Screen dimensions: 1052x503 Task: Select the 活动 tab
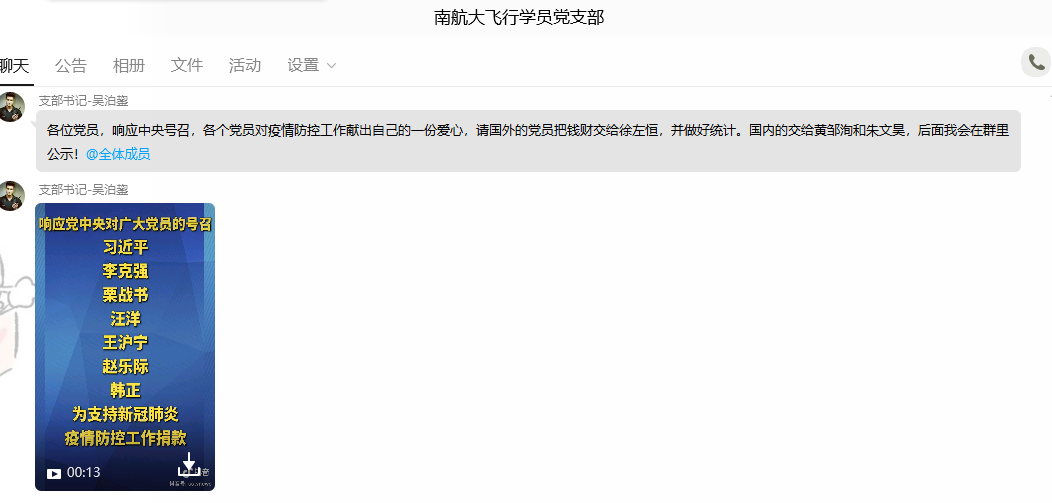245,66
